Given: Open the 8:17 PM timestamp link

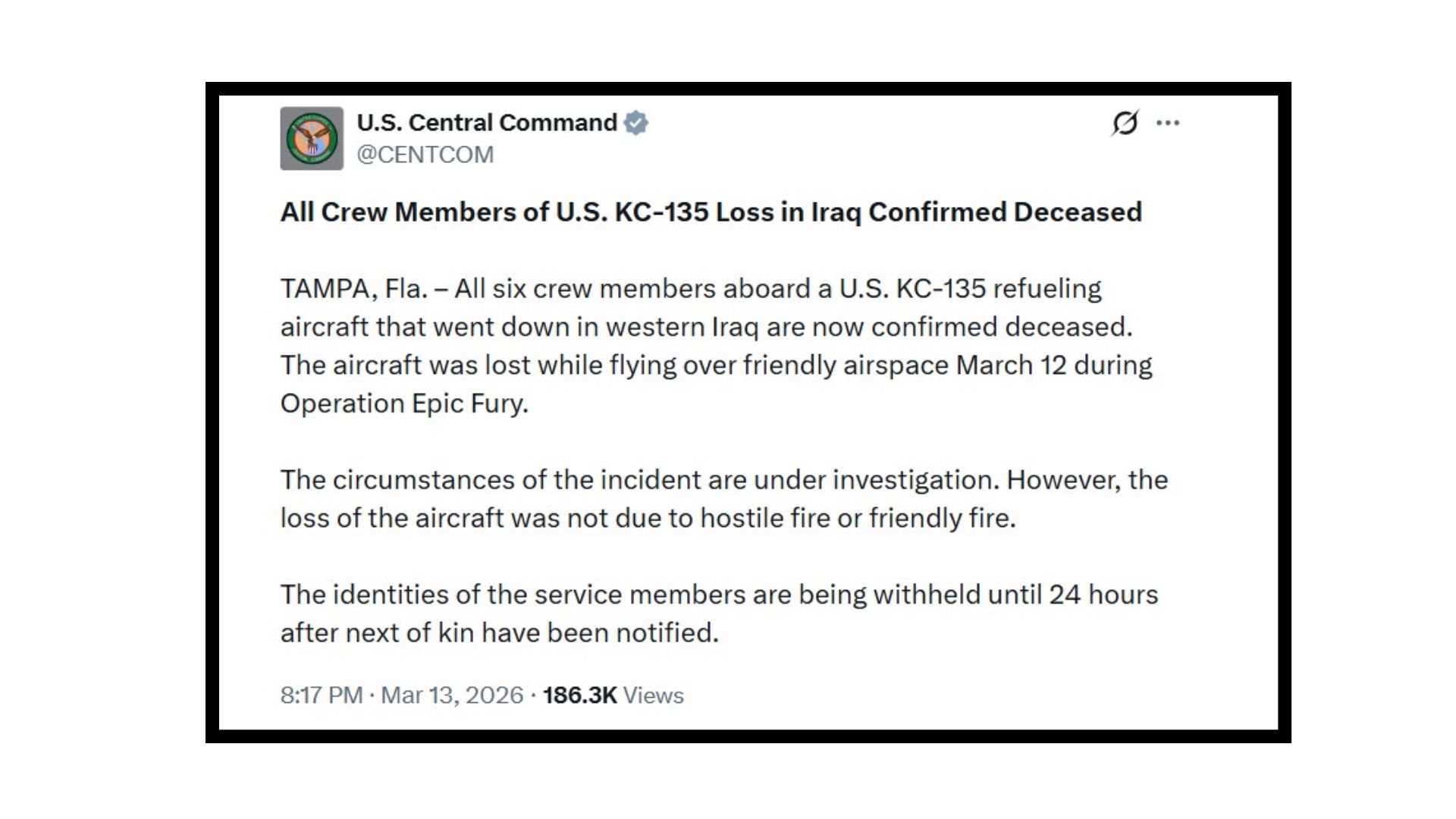Looking at the screenshot, I should (322, 695).
